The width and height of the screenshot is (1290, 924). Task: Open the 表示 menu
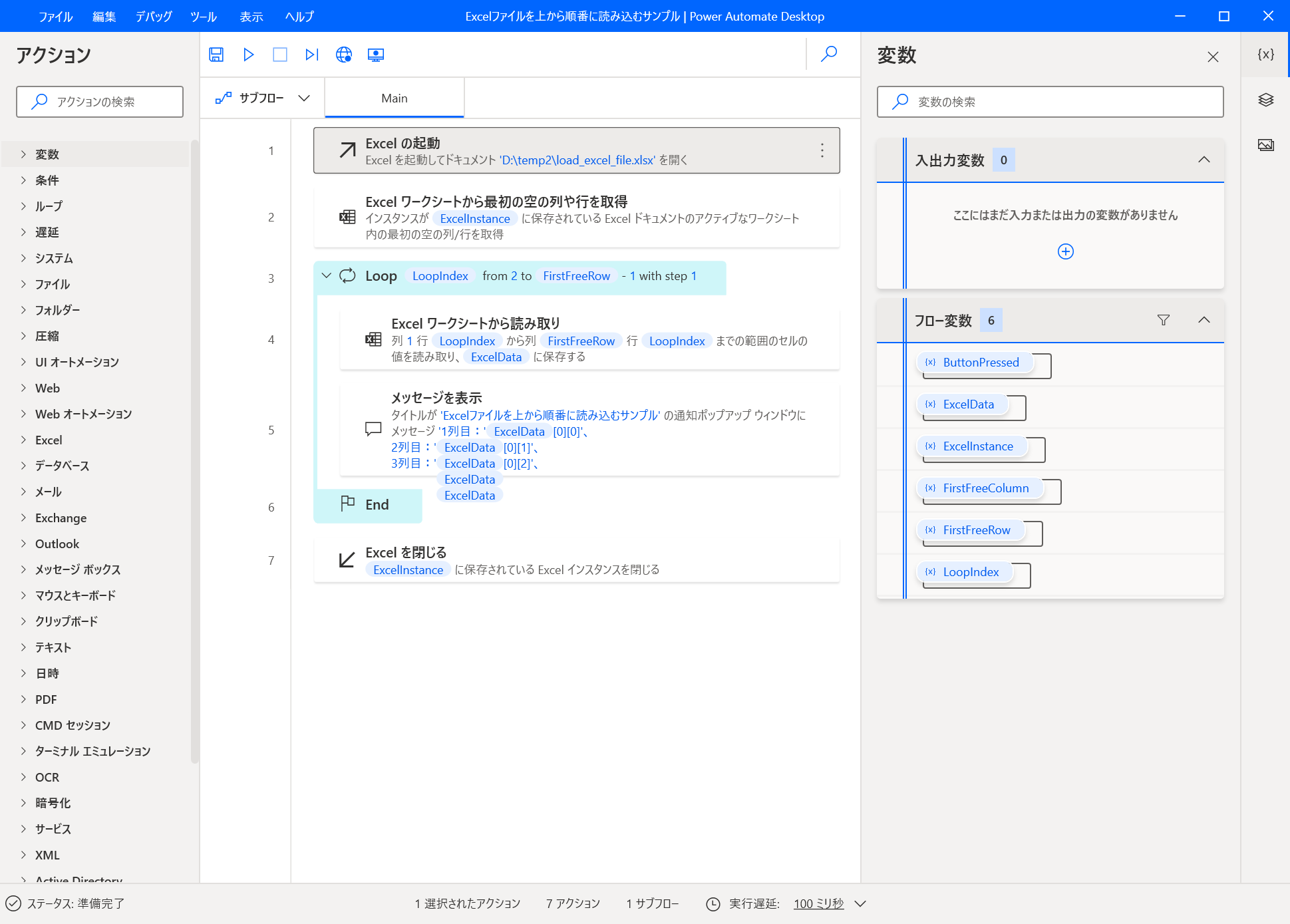(251, 17)
